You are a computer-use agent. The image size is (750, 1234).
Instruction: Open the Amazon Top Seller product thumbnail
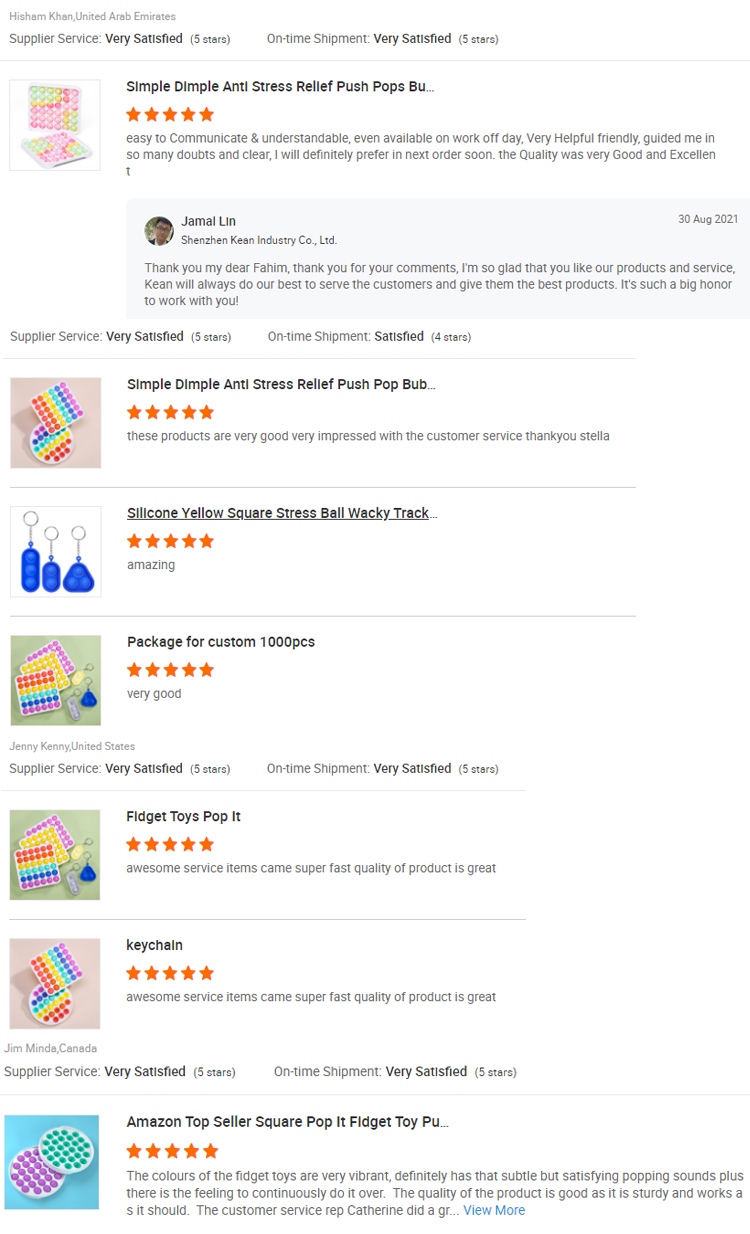[x=52, y=1162]
